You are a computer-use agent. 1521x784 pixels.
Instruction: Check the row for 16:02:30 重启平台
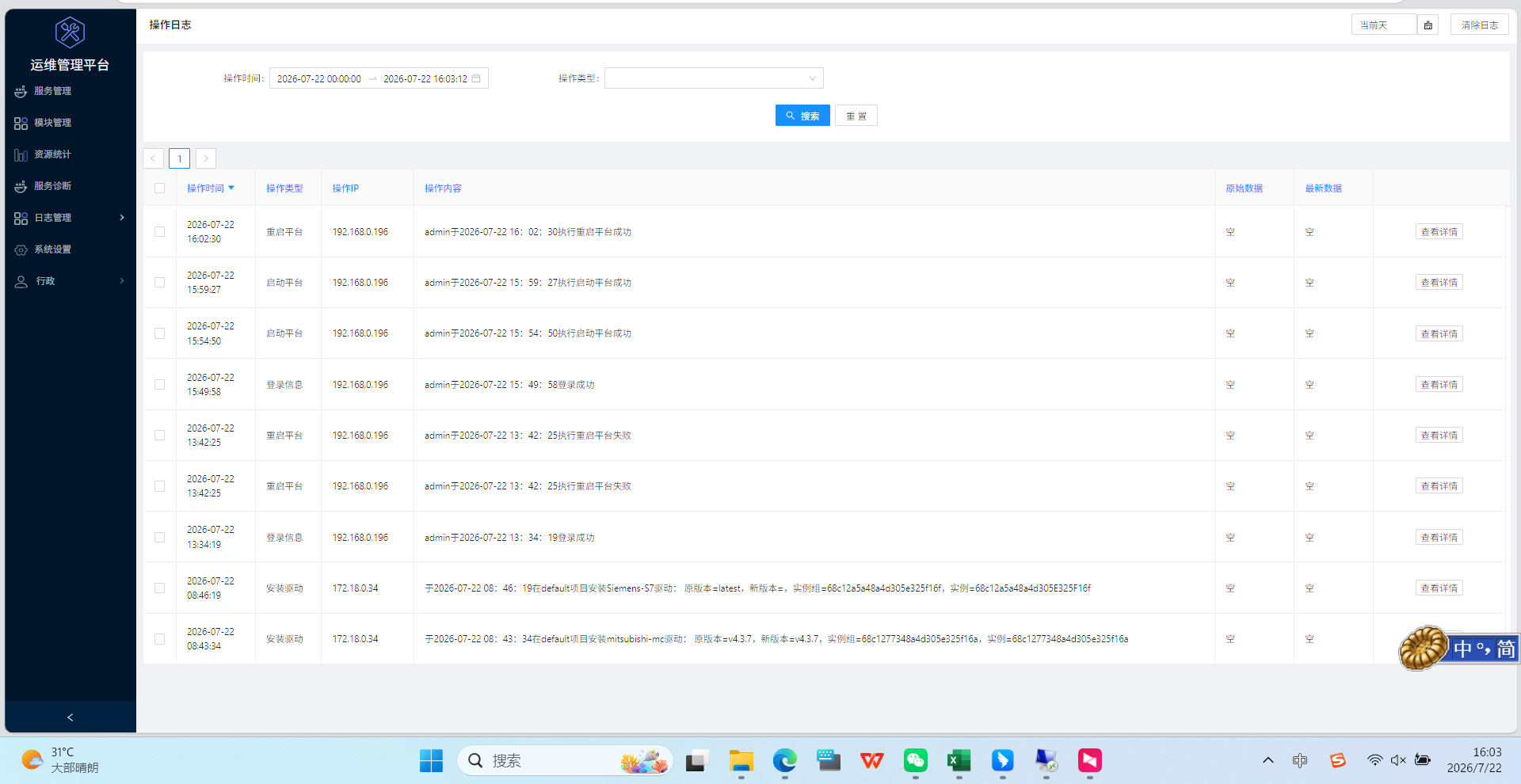pyautogui.click(x=159, y=232)
